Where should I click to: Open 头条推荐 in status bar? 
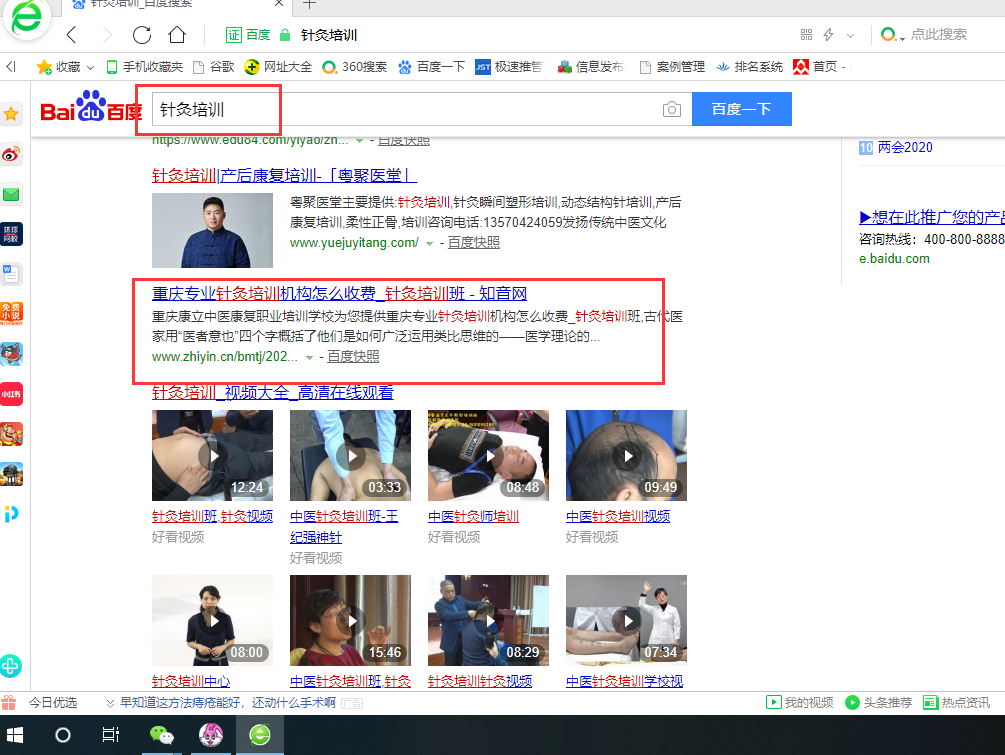[878, 702]
